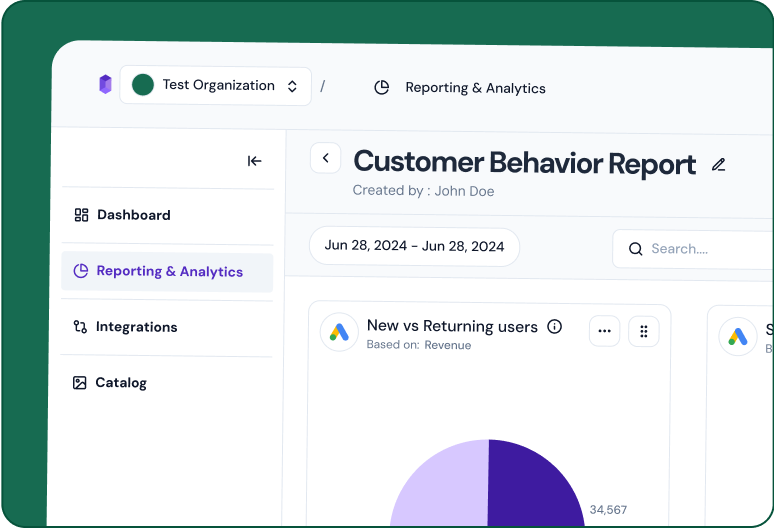Click the Integrations branch icon
Image resolution: width=774 pixels, height=528 pixels.
(x=80, y=327)
